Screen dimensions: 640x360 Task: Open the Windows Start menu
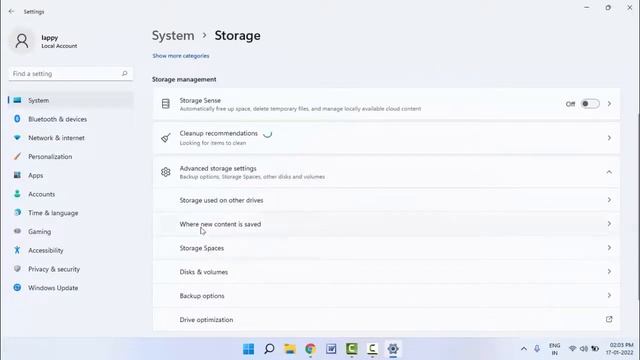(248, 349)
